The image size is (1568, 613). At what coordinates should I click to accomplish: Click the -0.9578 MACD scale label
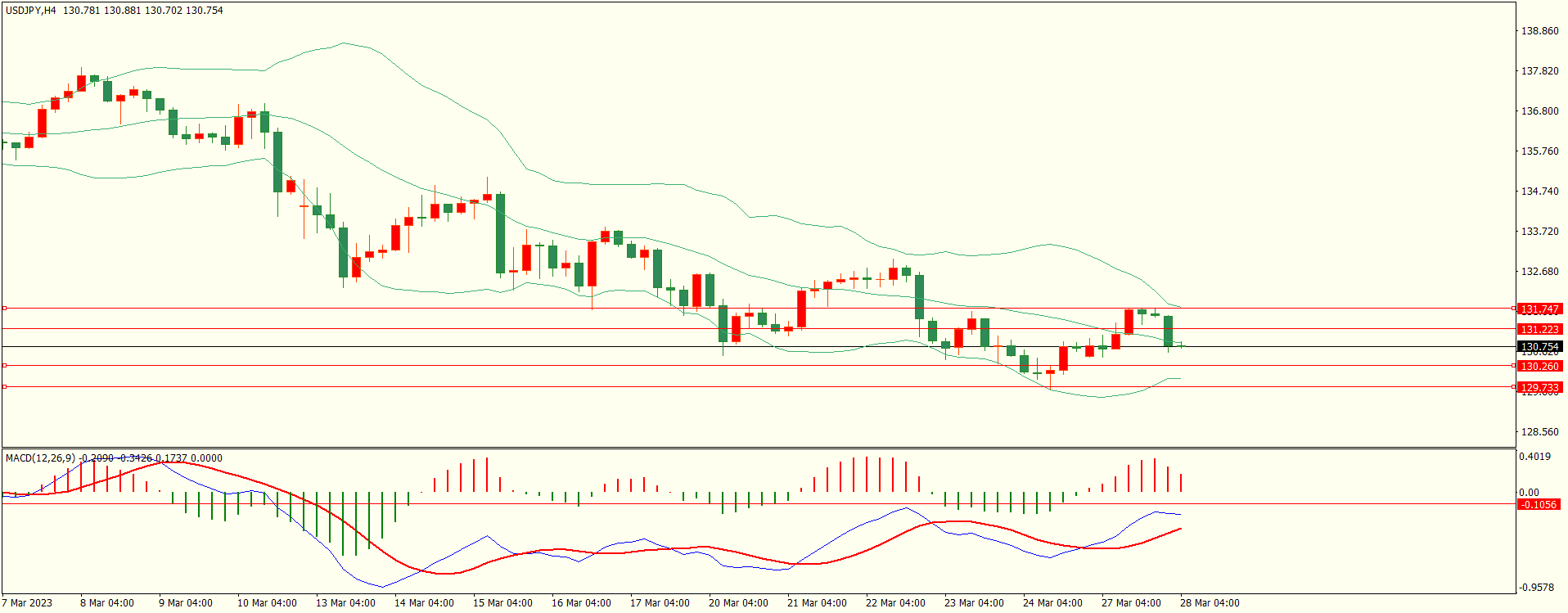(1537, 588)
